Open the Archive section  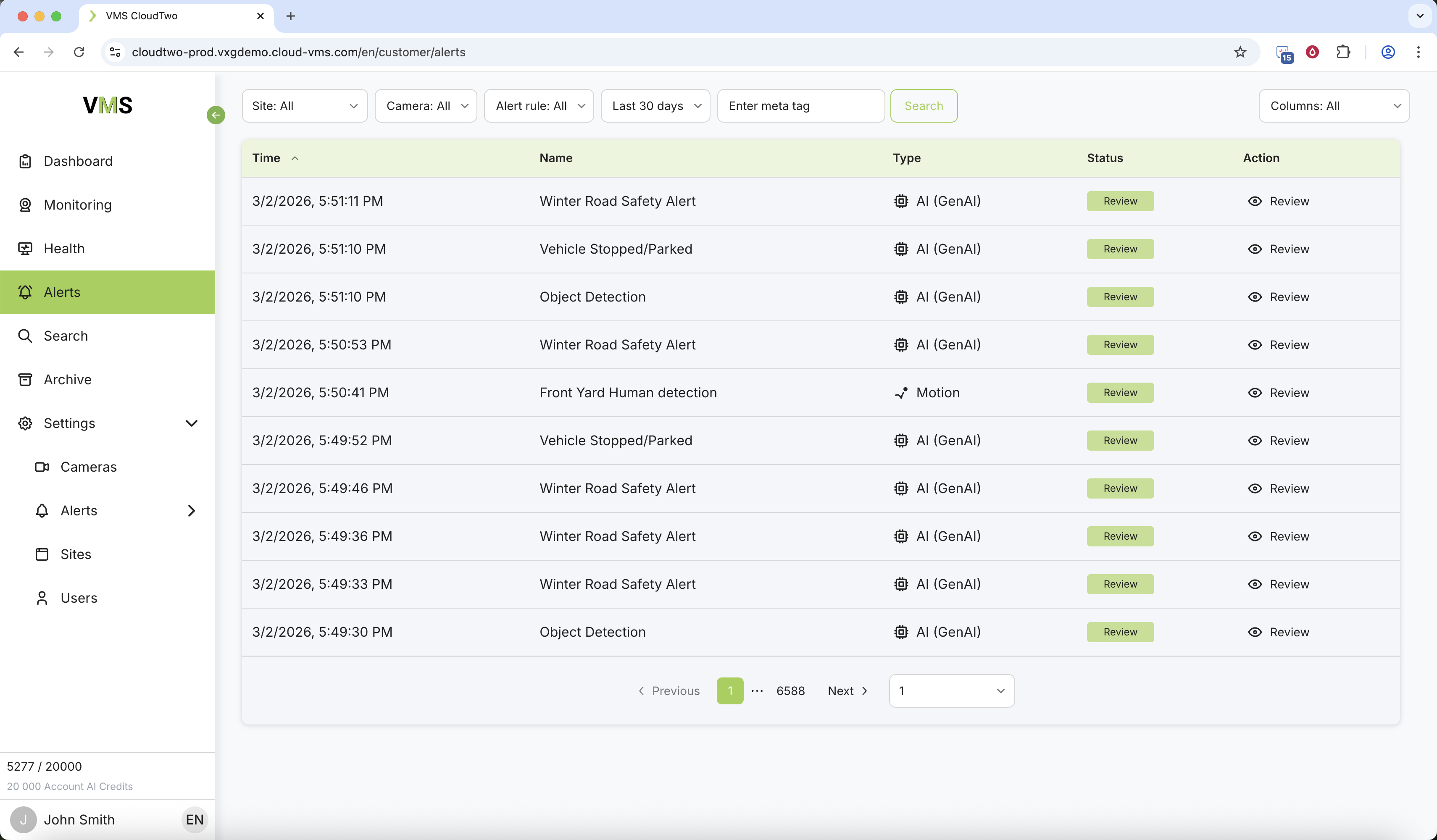(x=67, y=380)
